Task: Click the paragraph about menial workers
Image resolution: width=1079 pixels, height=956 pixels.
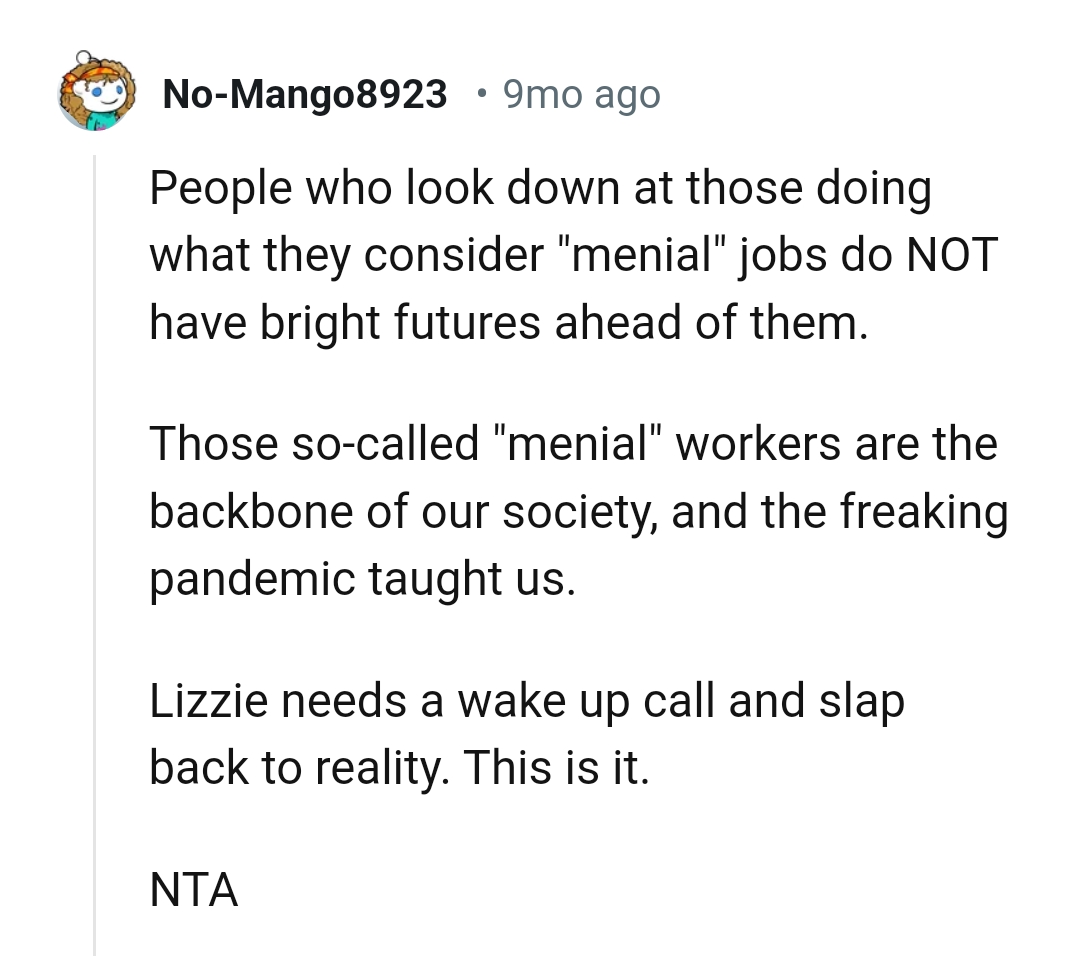Action: click(x=578, y=510)
